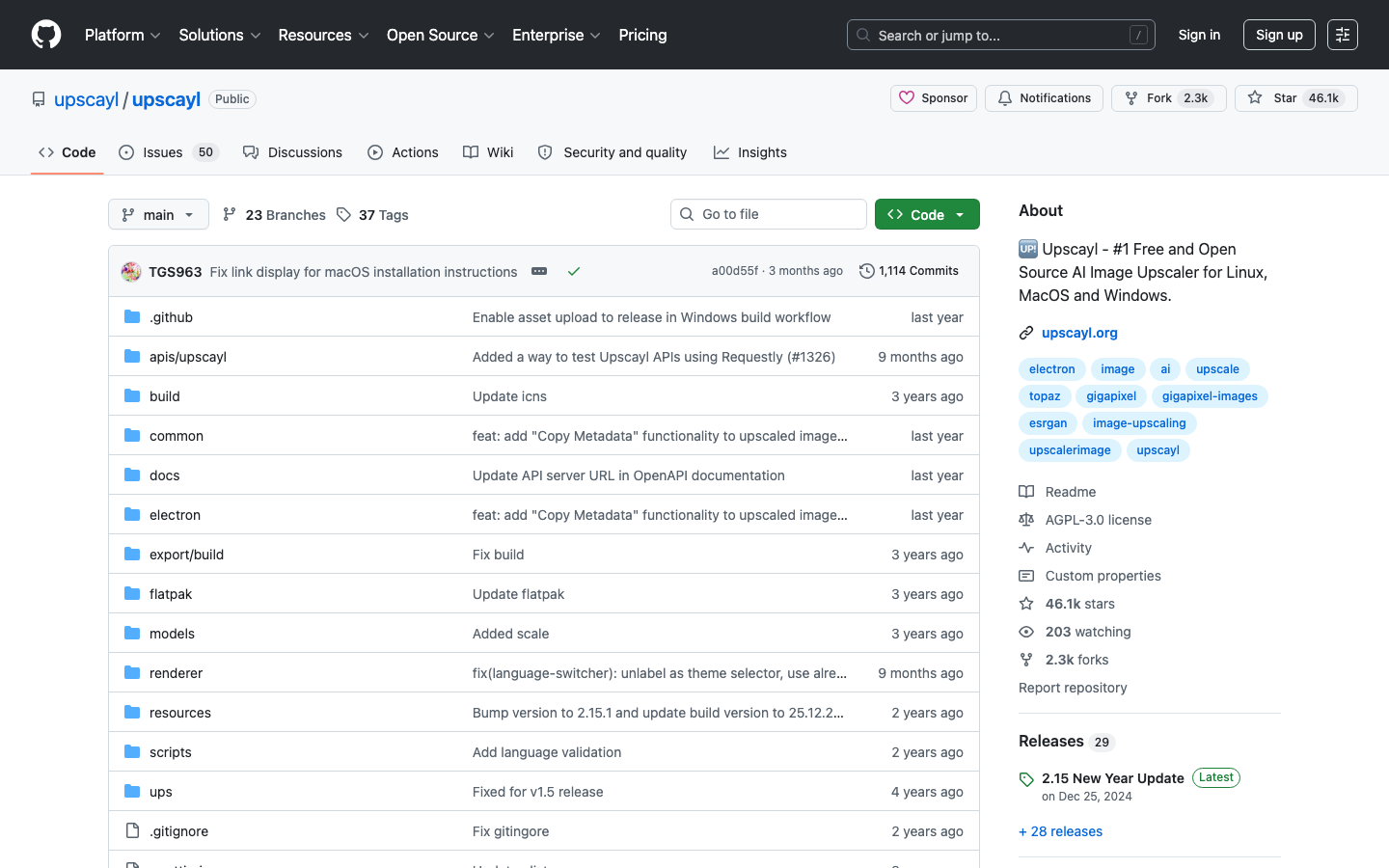This screenshot has height=868, width=1389.
Task: Expand the Resources menu
Action: coord(323,35)
